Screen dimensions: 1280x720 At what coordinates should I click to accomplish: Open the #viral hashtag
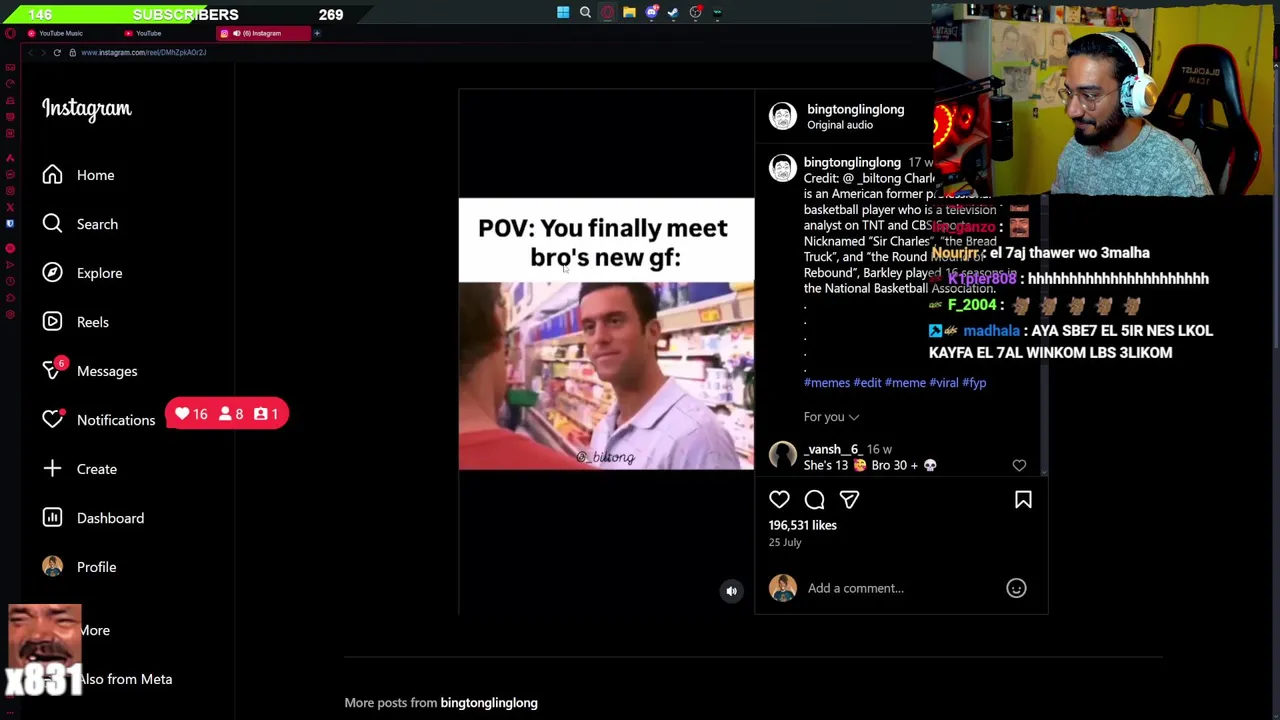click(x=944, y=382)
